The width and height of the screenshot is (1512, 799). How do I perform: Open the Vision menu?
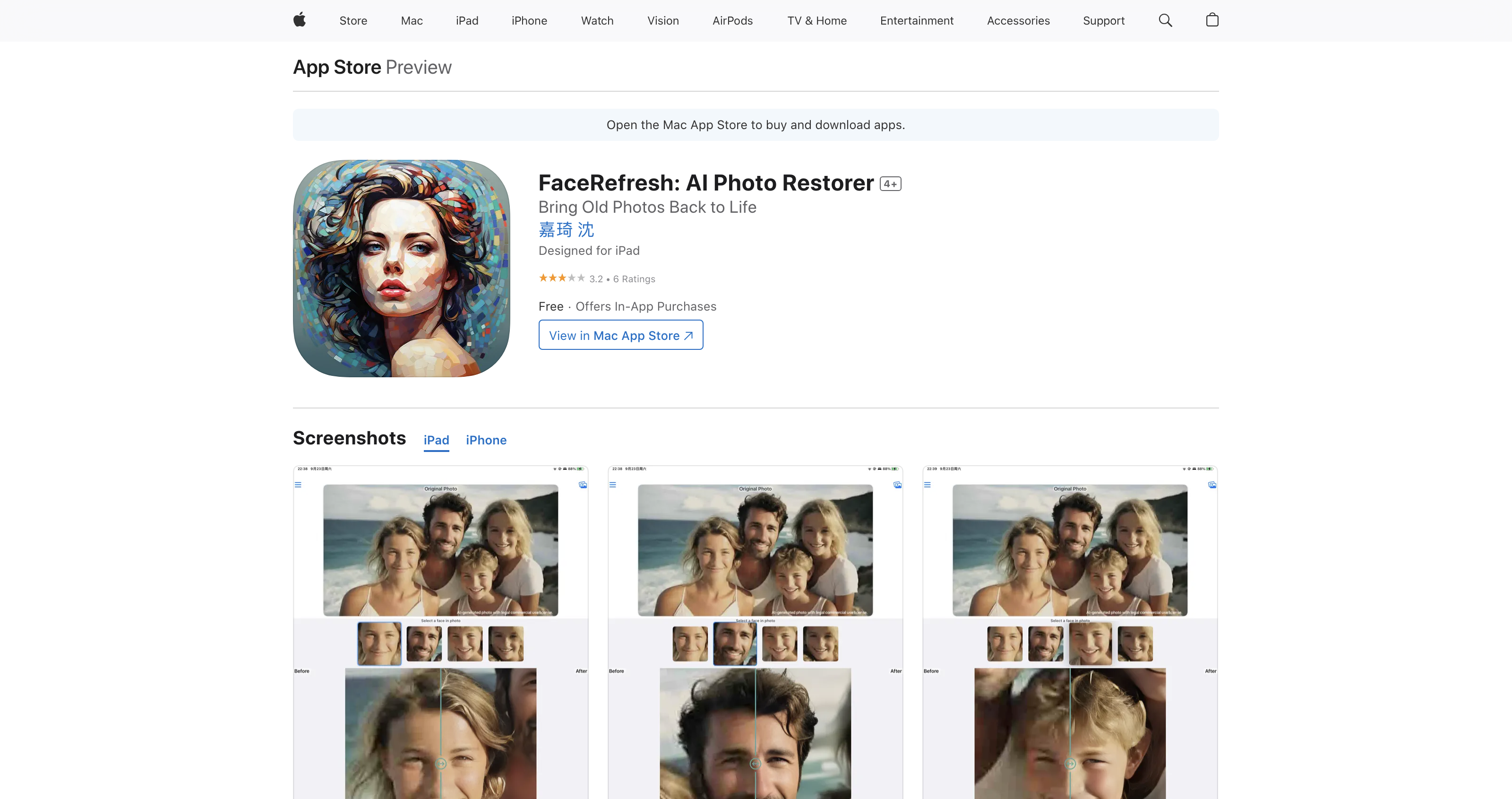tap(663, 20)
